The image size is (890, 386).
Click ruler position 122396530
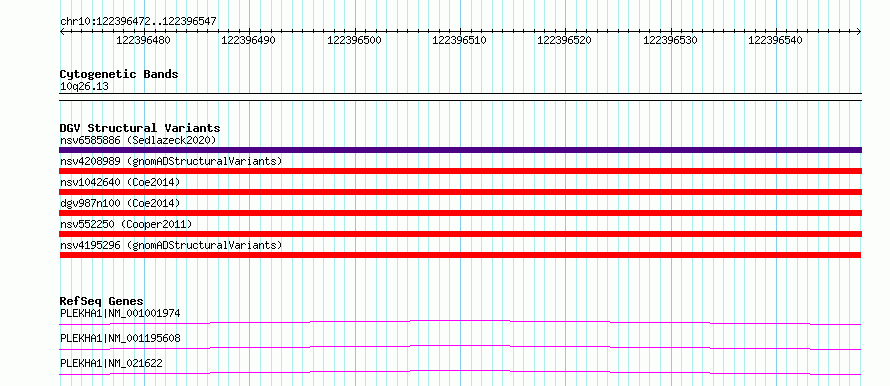(670, 40)
